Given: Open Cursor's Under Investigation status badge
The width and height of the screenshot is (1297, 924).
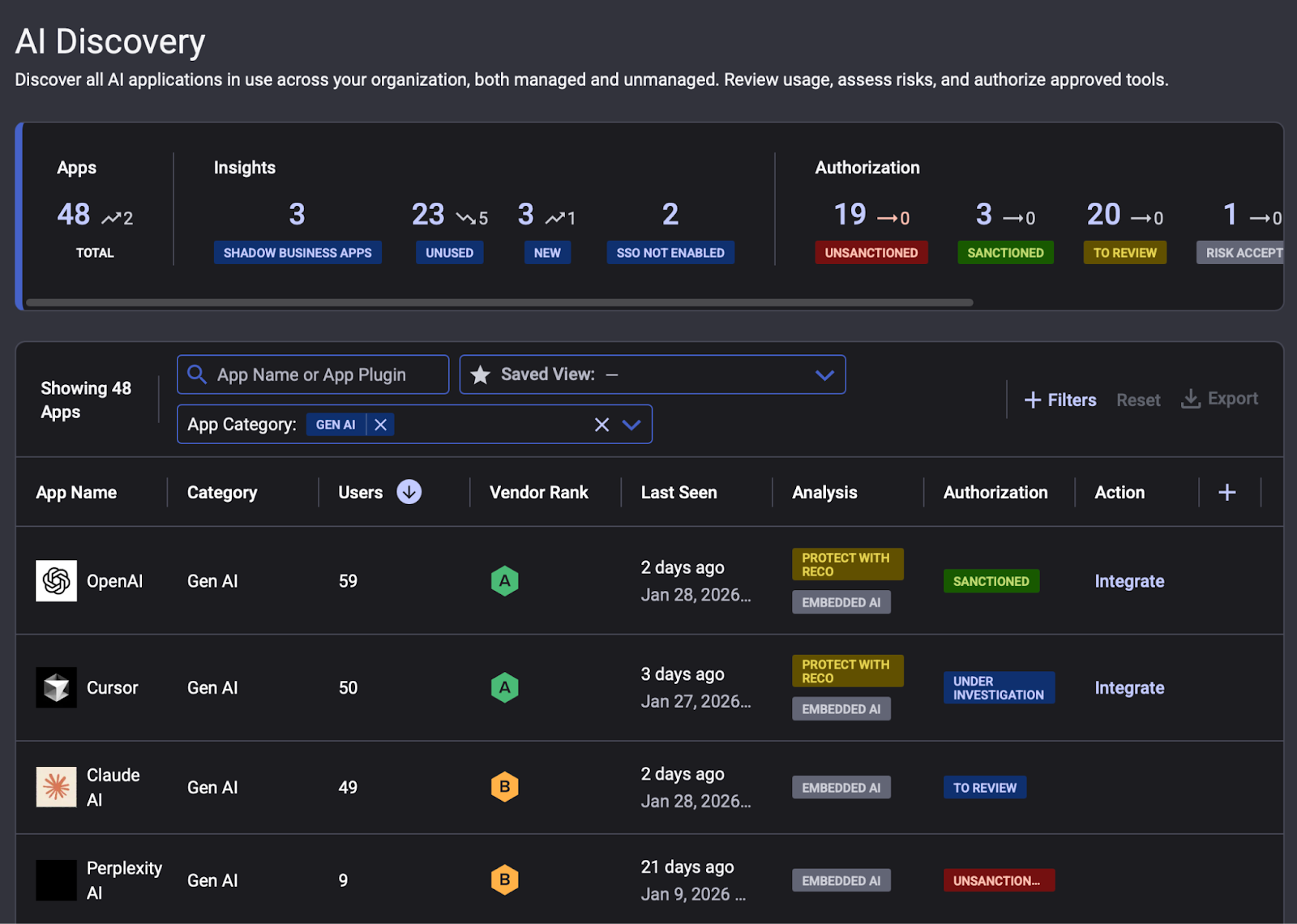Looking at the screenshot, I should point(999,687).
